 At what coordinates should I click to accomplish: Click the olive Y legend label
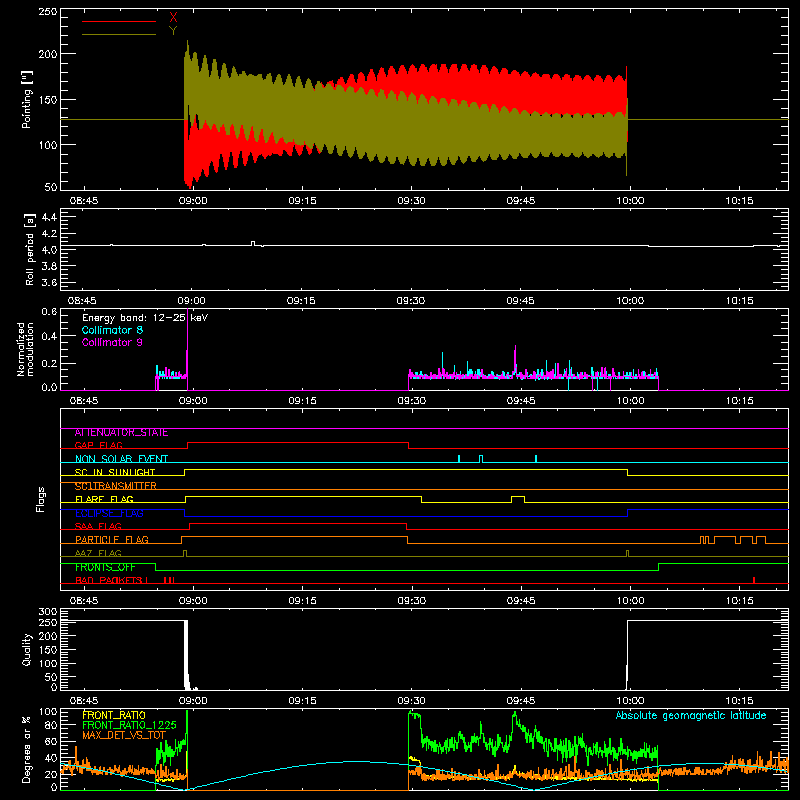point(173,31)
